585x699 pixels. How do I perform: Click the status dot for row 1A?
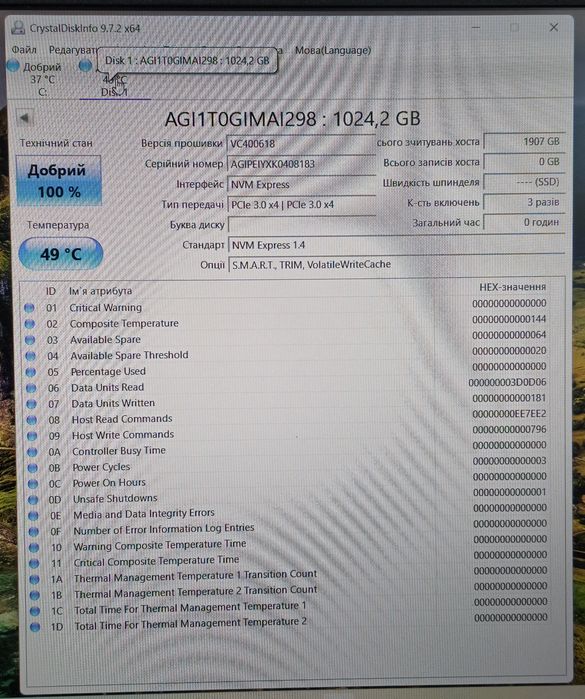pyautogui.click(x=34, y=580)
